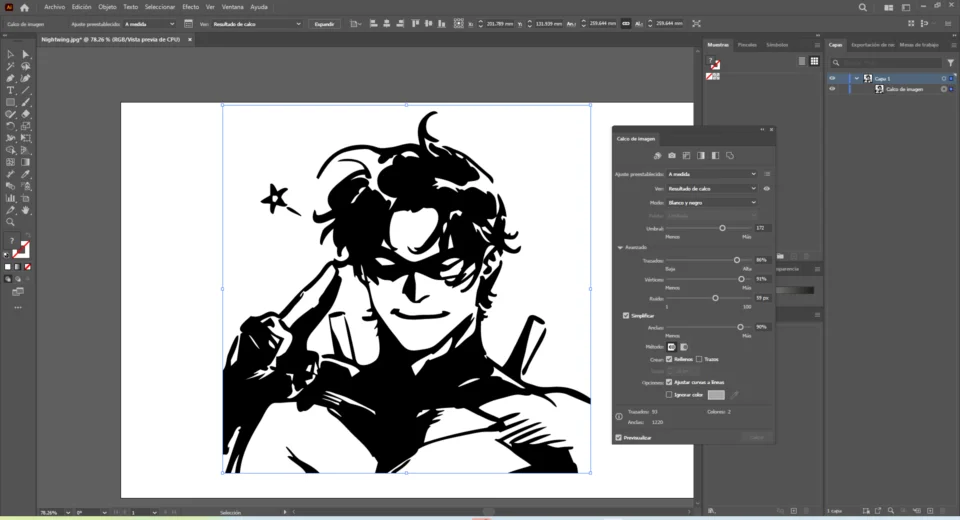Select the Eraser tool
960x520 pixels.
tap(26, 114)
